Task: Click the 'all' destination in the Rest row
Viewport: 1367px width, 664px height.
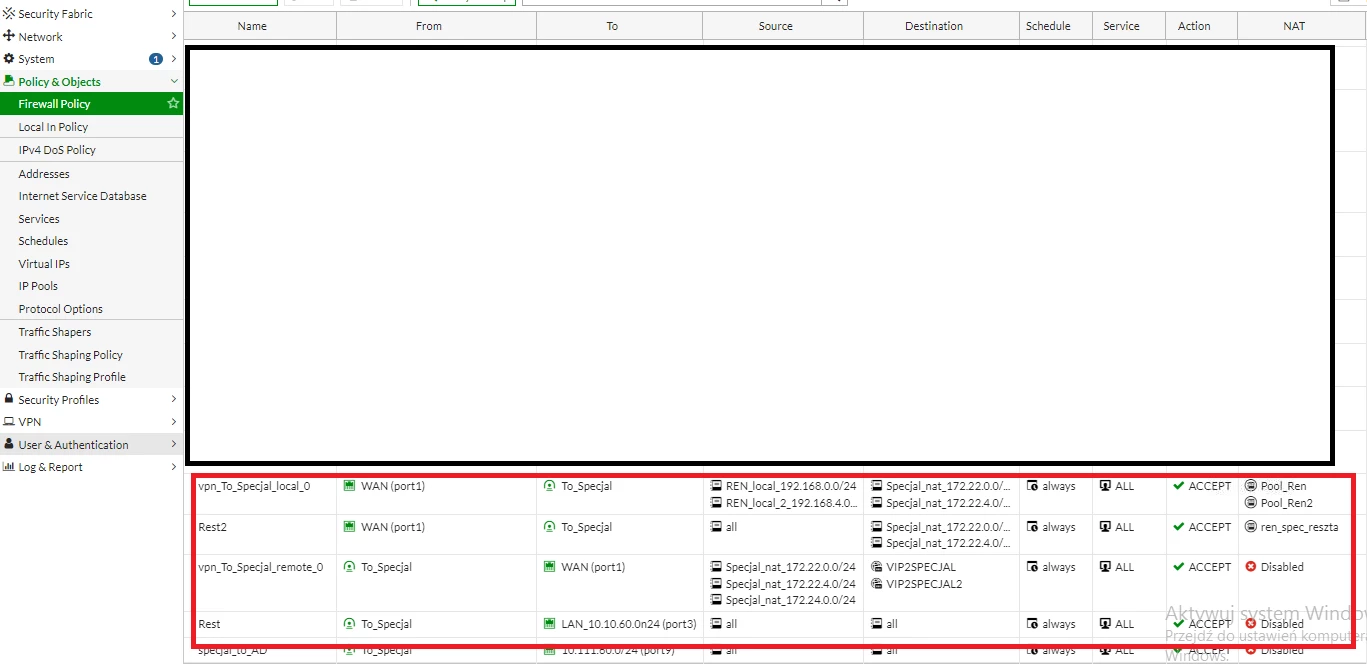Action: pos(892,624)
